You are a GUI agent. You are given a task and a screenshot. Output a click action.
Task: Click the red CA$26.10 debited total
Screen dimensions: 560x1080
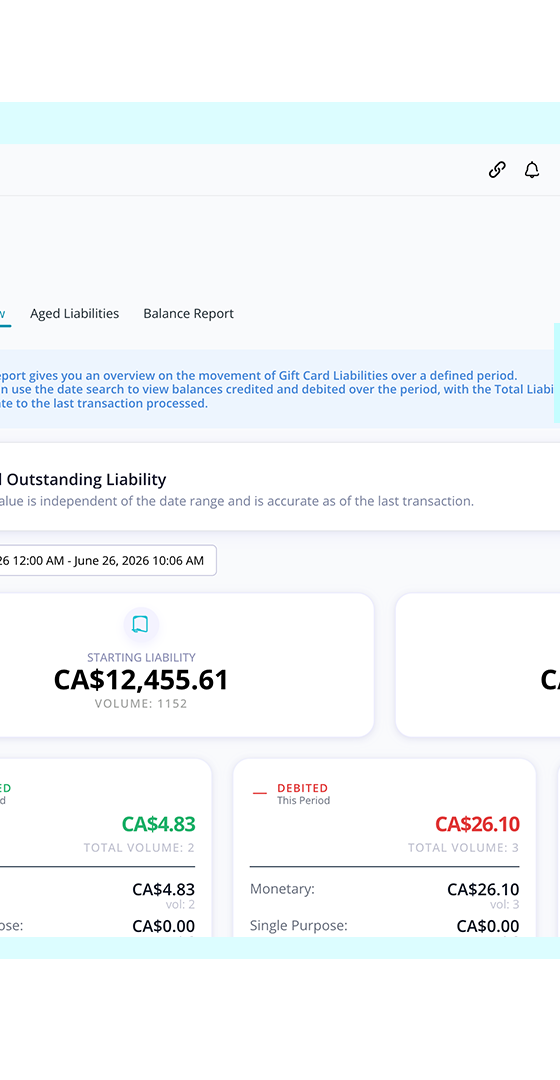click(477, 824)
